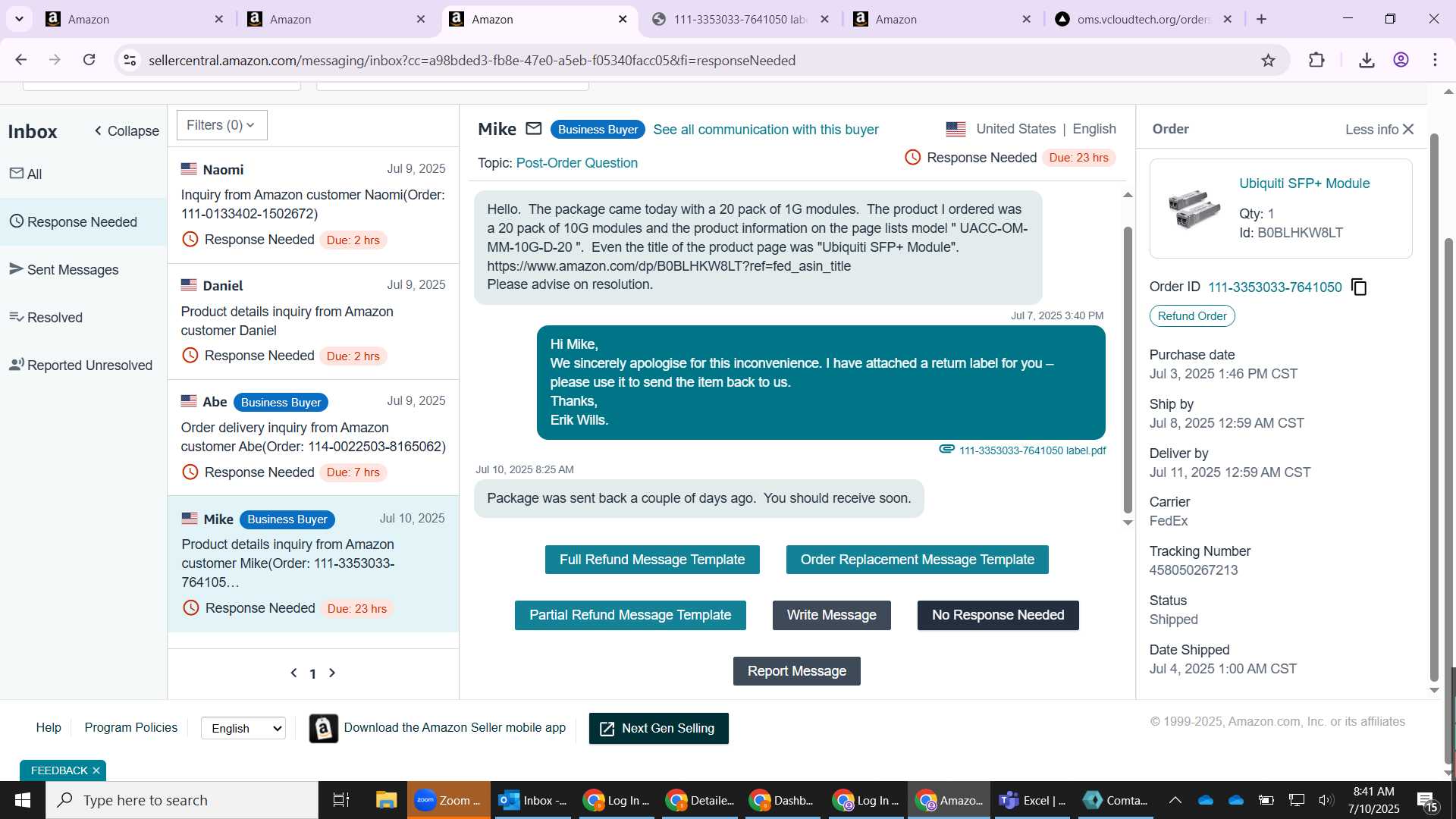The image size is (1456, 819).
Task: Open the volume control in system tray
Action: point(1326,800)
